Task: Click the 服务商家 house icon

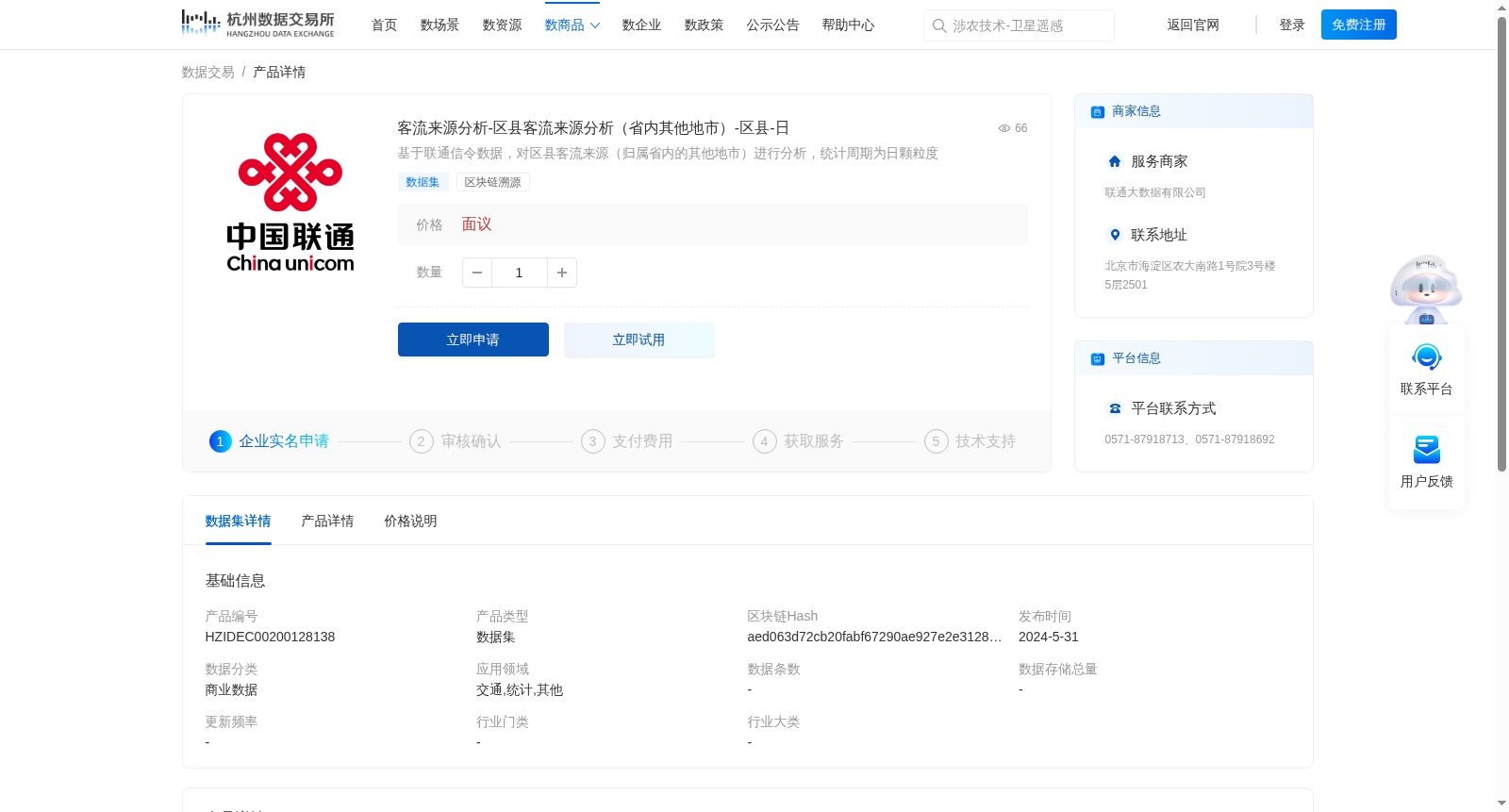Action: point(1115,161)
